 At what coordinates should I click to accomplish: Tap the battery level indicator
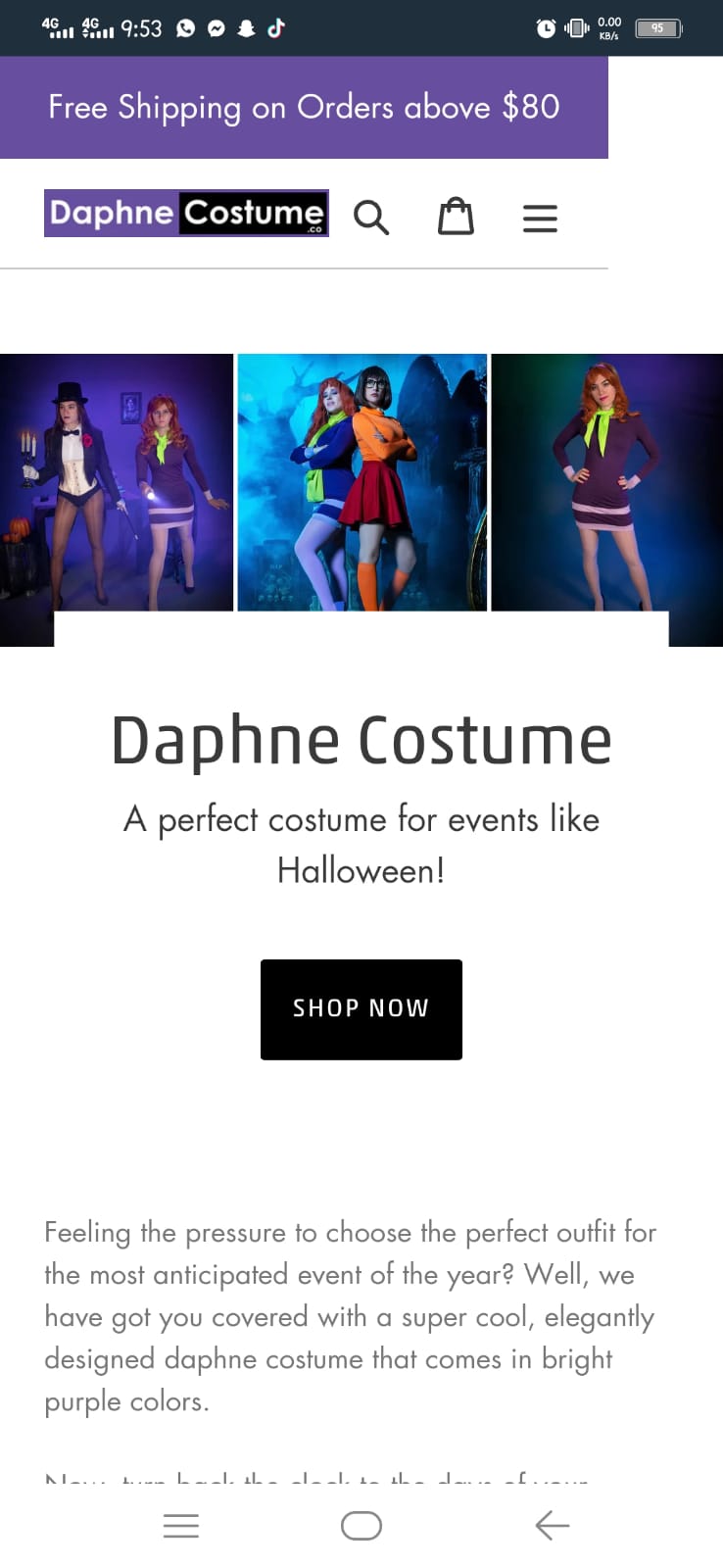pyautogui.click(x=658, y=28)
